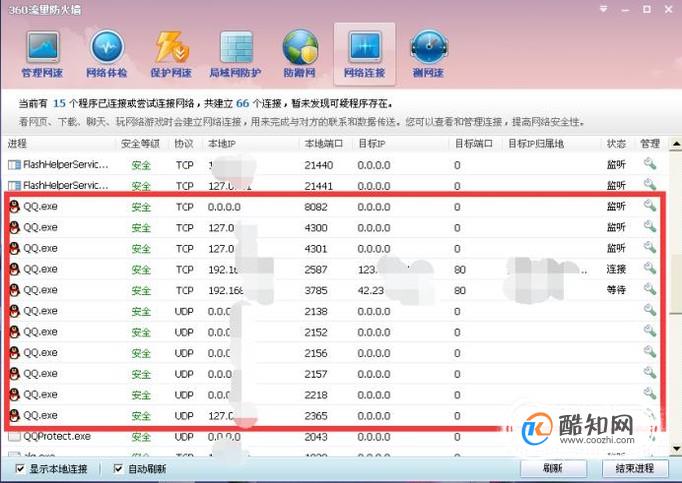Click manage icon for QQ.exe port 8082

[650, 205]
